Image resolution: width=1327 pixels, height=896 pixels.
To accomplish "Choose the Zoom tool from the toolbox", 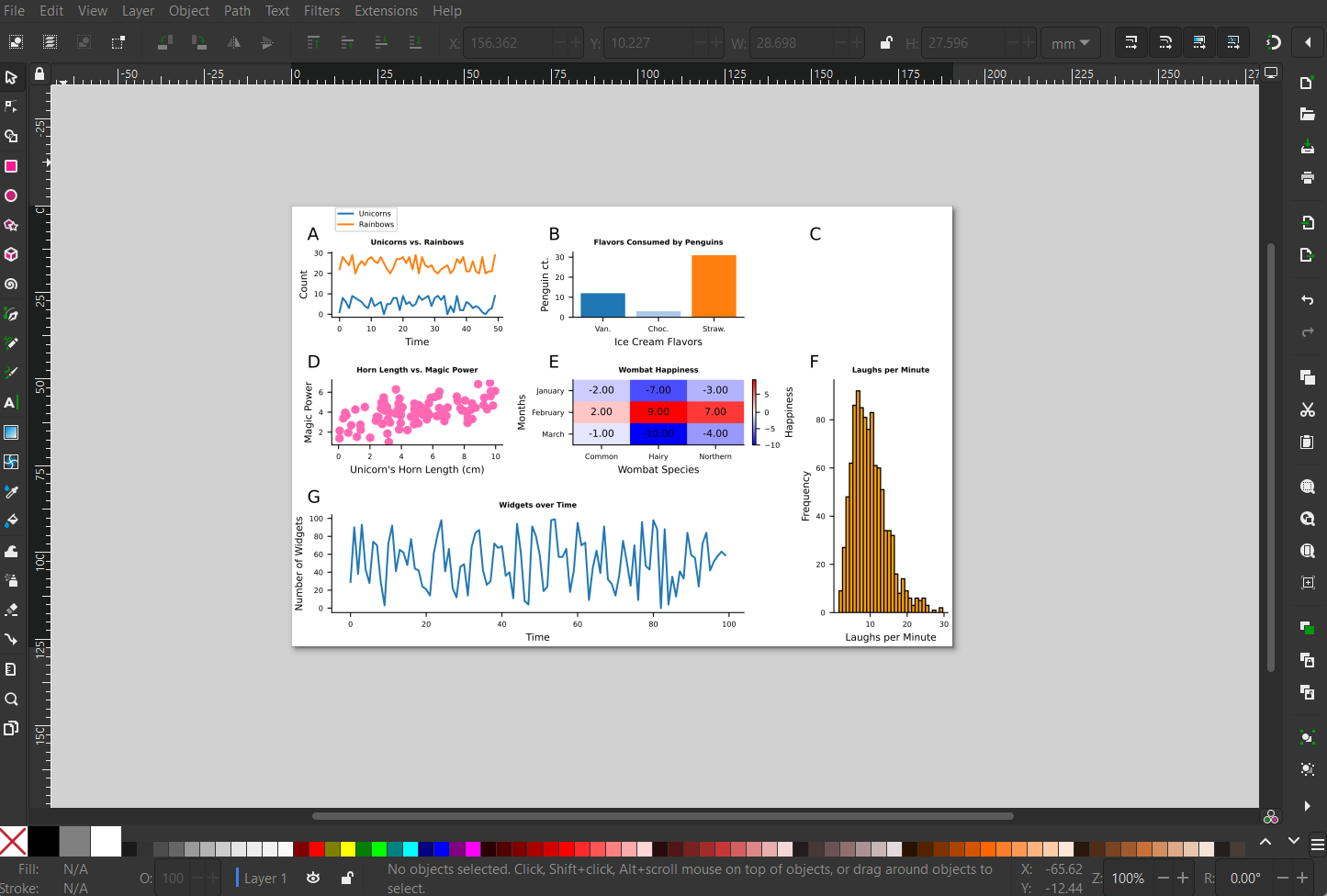I will pos(12,699).
